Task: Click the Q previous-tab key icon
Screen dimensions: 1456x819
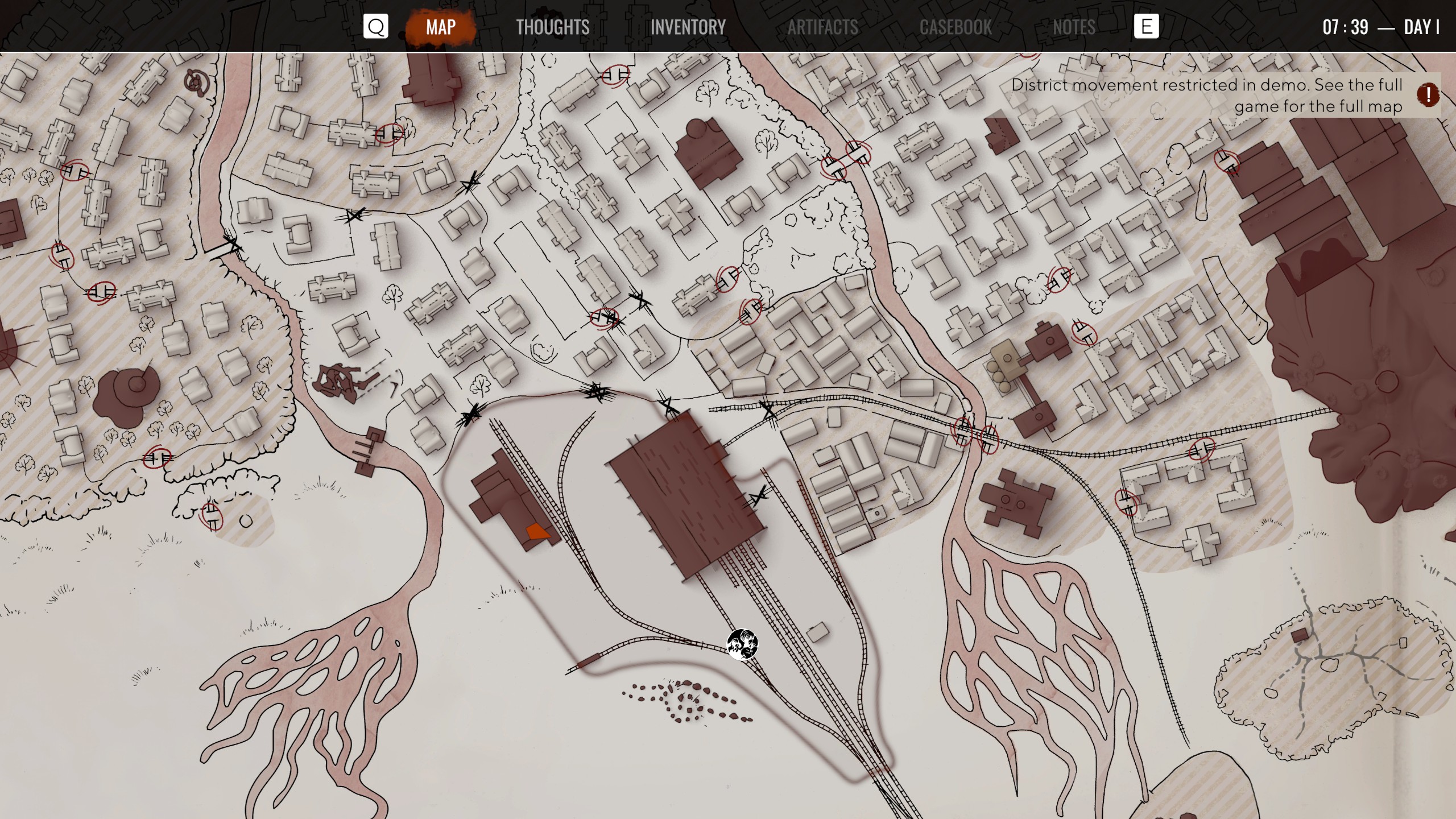Action: point(375,27)
